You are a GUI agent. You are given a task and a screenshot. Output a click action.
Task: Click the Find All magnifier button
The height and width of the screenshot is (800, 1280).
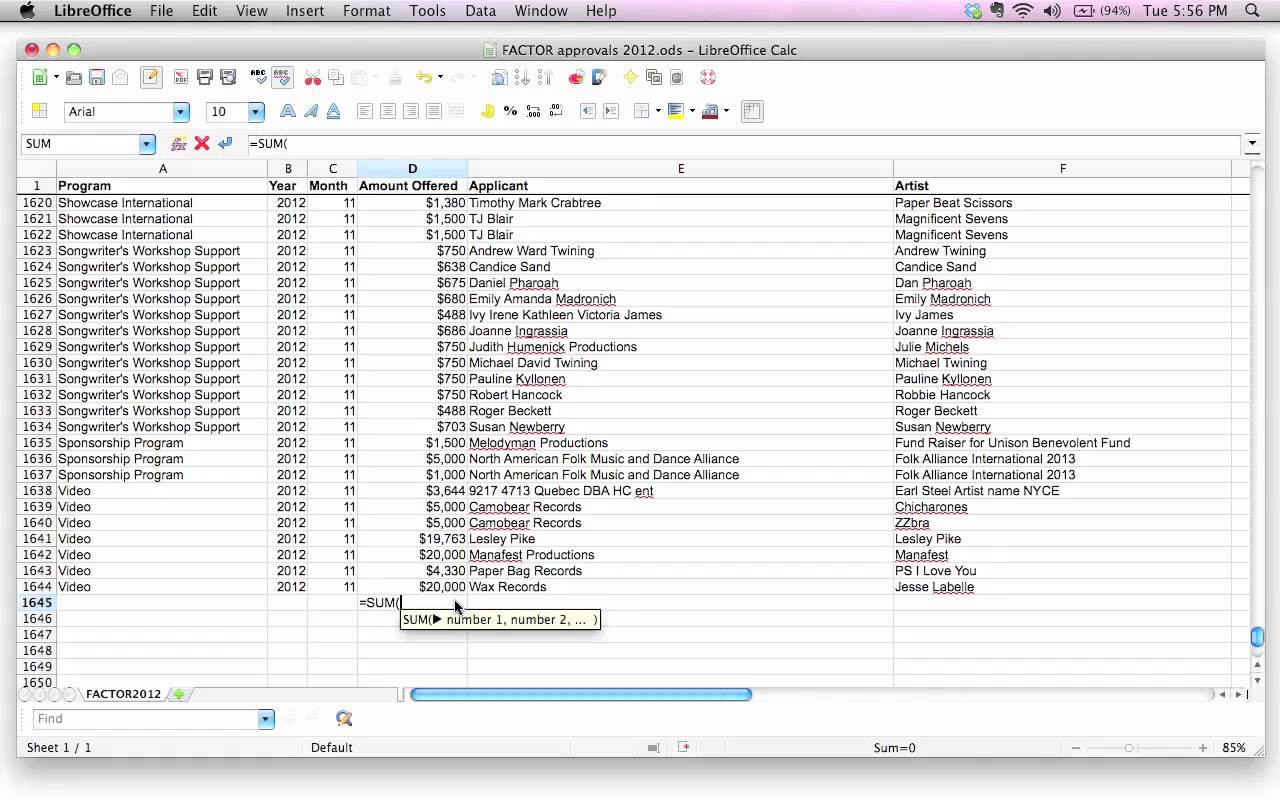(x=344, y=718)
